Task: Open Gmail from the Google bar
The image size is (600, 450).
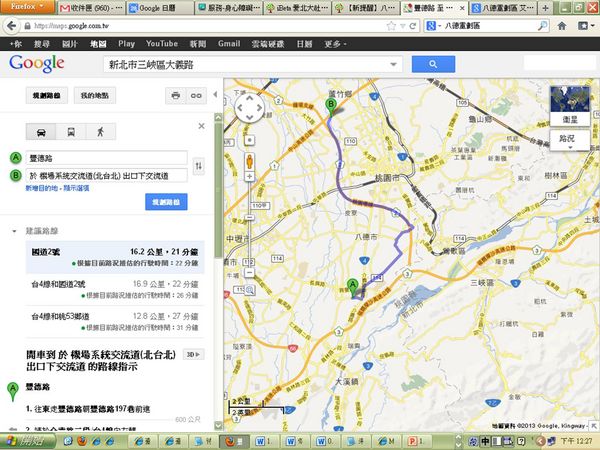Action: [x=228, y=45]
